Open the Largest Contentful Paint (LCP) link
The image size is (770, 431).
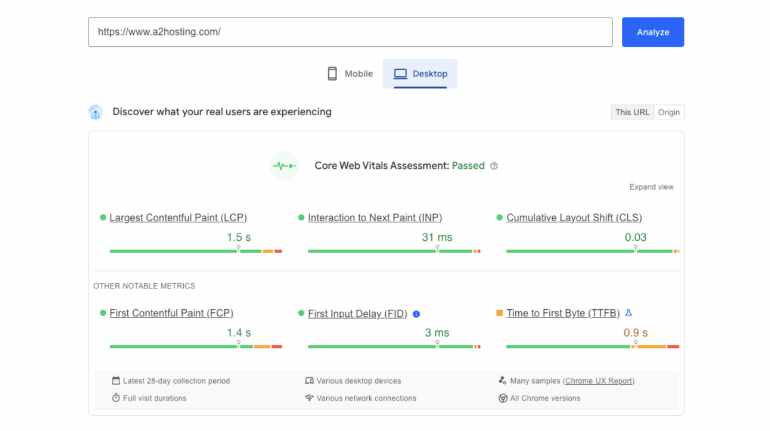(x=178, y=217)
